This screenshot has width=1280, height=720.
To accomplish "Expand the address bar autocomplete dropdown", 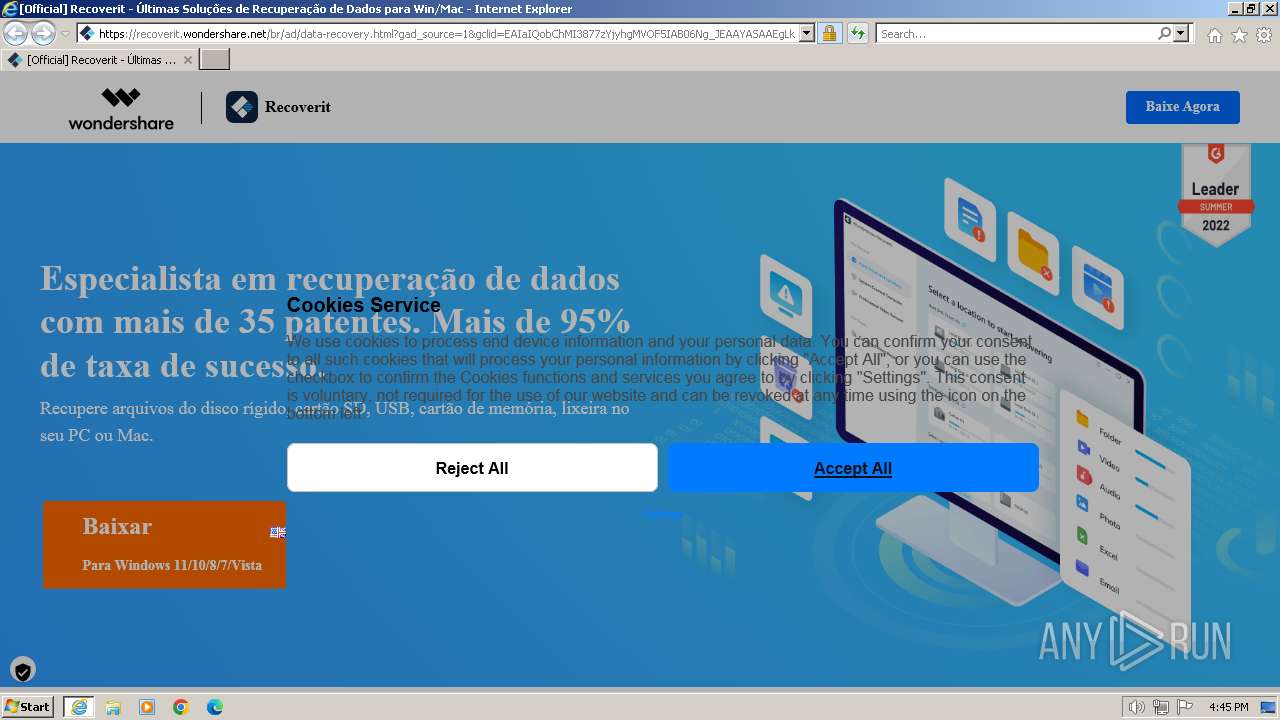I will pos(807,34).
